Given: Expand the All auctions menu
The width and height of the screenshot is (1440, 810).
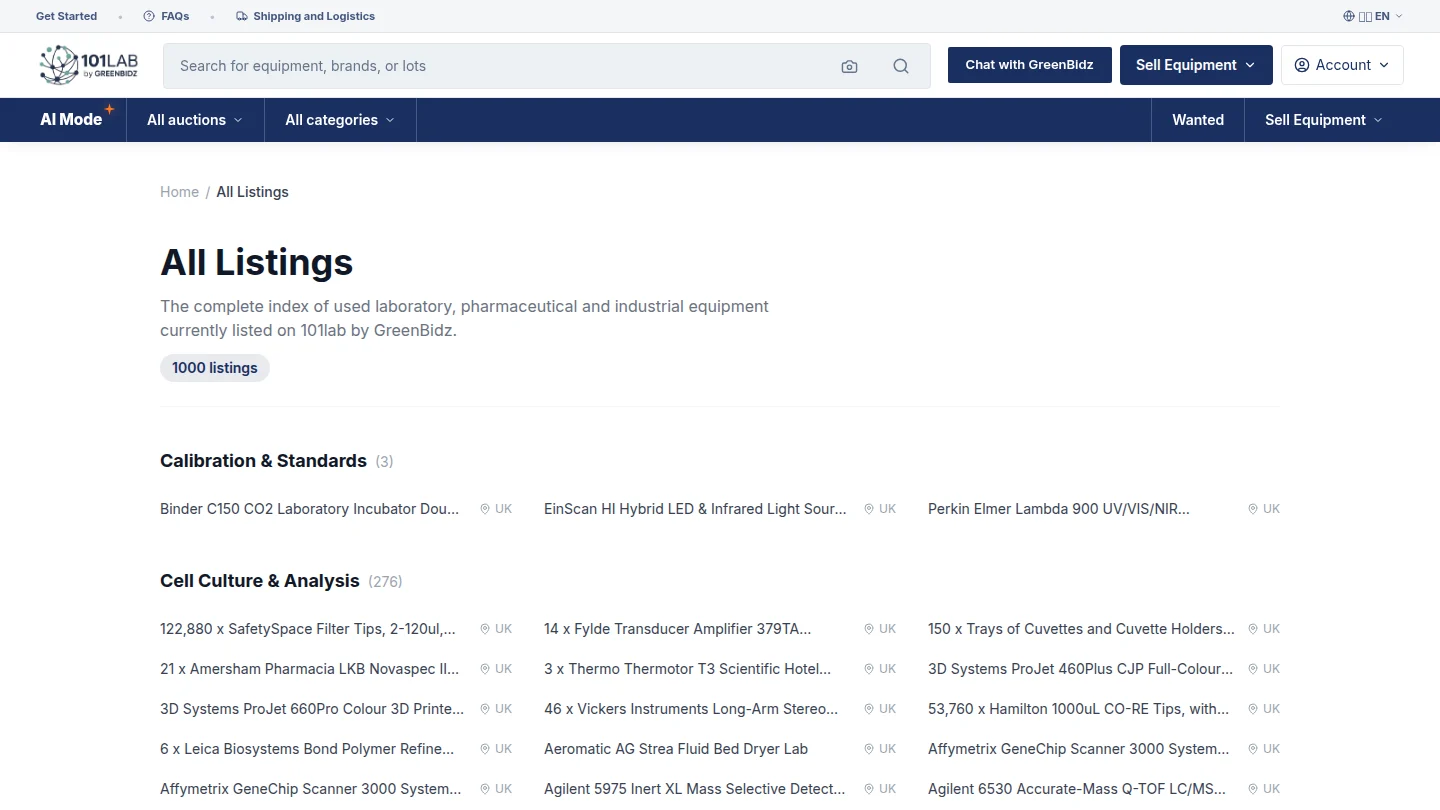Looking at the screenshot, I should (x=195, y=120).
